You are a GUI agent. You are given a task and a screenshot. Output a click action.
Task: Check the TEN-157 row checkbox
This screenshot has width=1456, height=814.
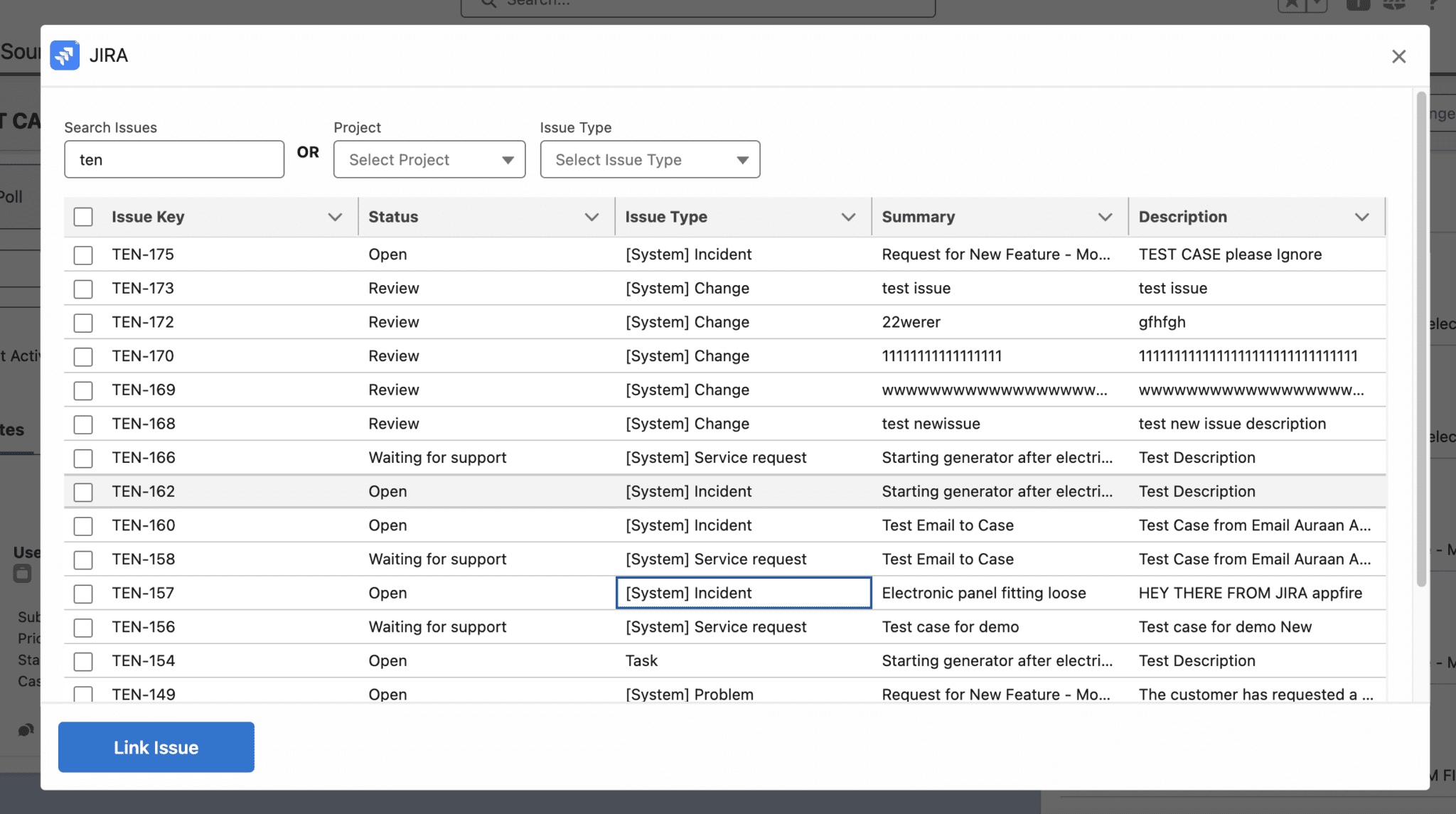tap(82, 592)
